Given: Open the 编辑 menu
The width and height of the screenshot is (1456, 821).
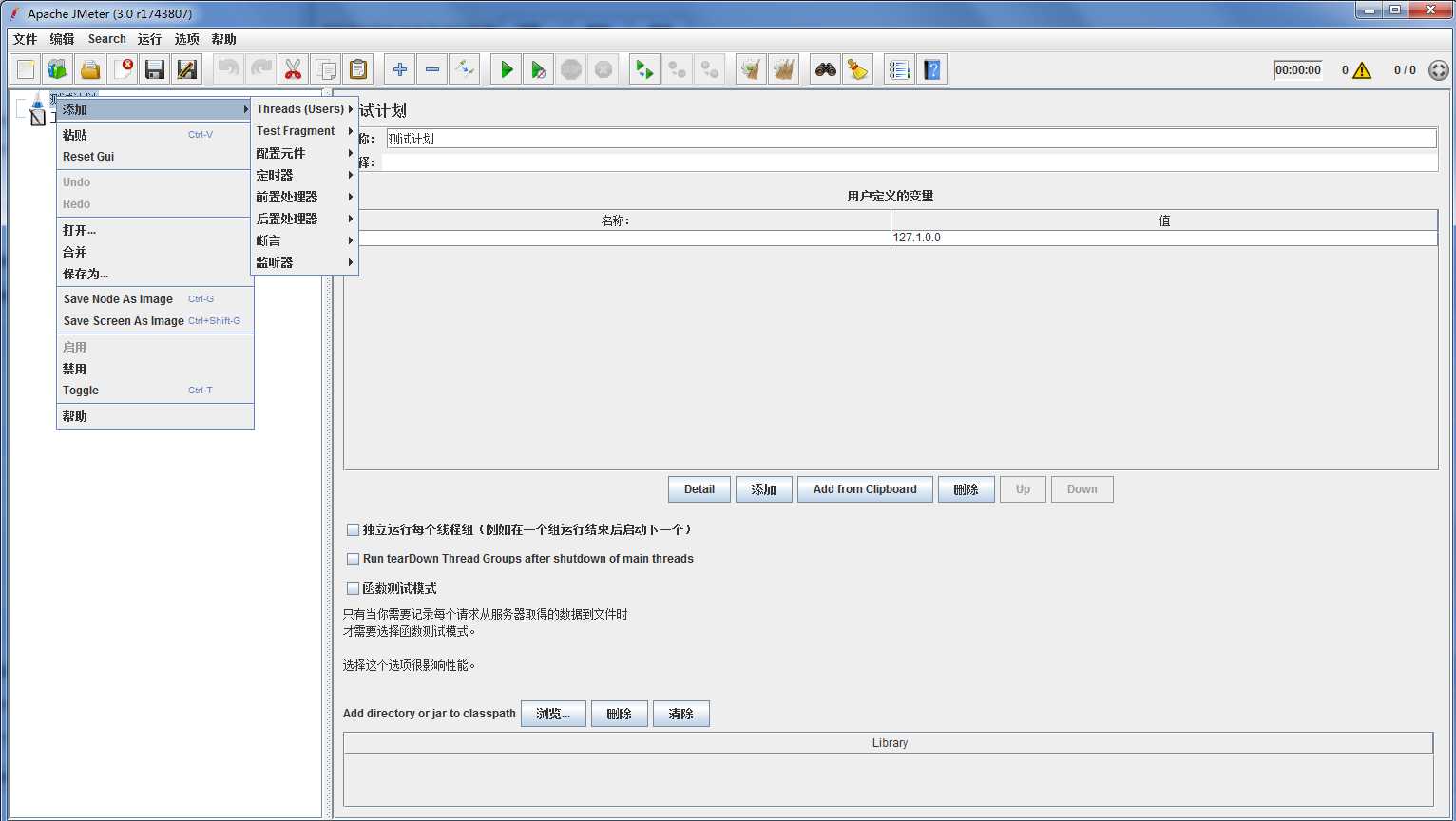Looking at the screenshot, I should [x=62, y=39].
